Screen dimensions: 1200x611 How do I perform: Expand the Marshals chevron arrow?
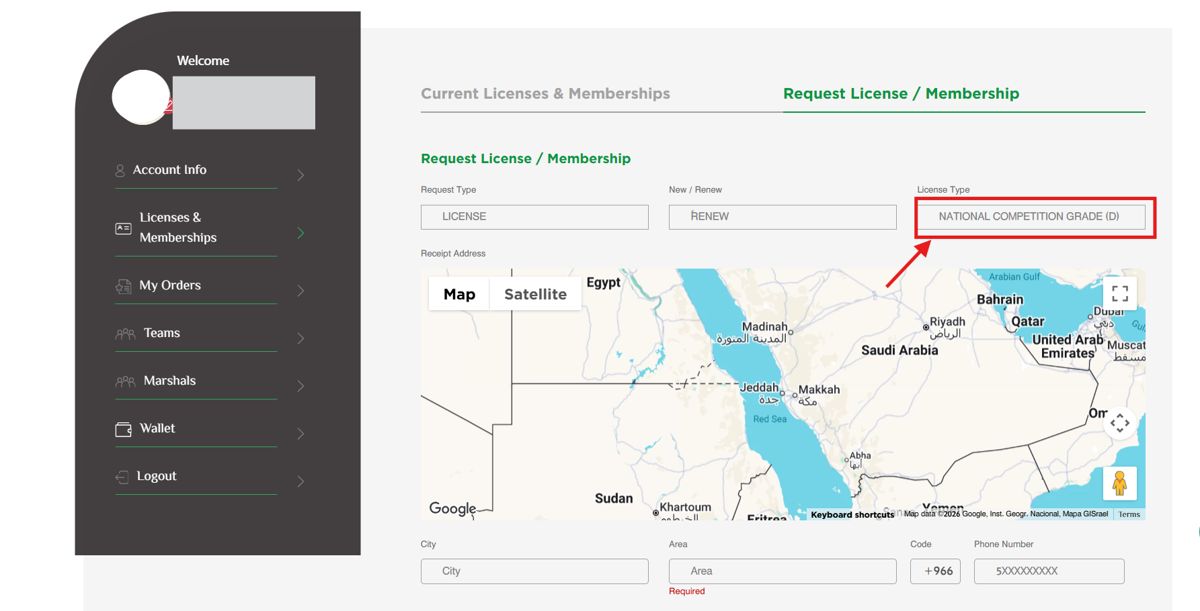tap(301, 386)
